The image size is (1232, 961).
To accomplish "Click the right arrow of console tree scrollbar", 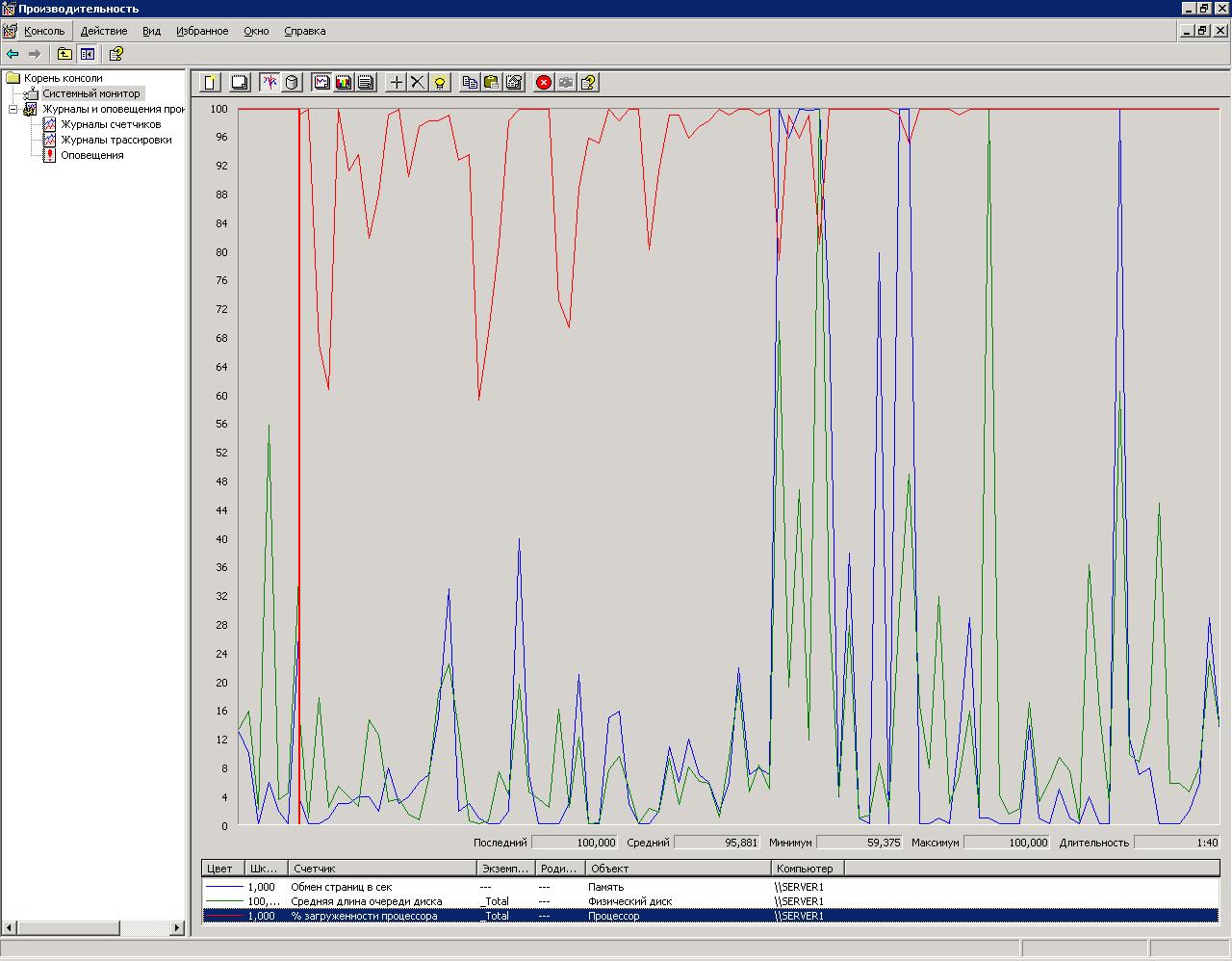I will [177, 928].
